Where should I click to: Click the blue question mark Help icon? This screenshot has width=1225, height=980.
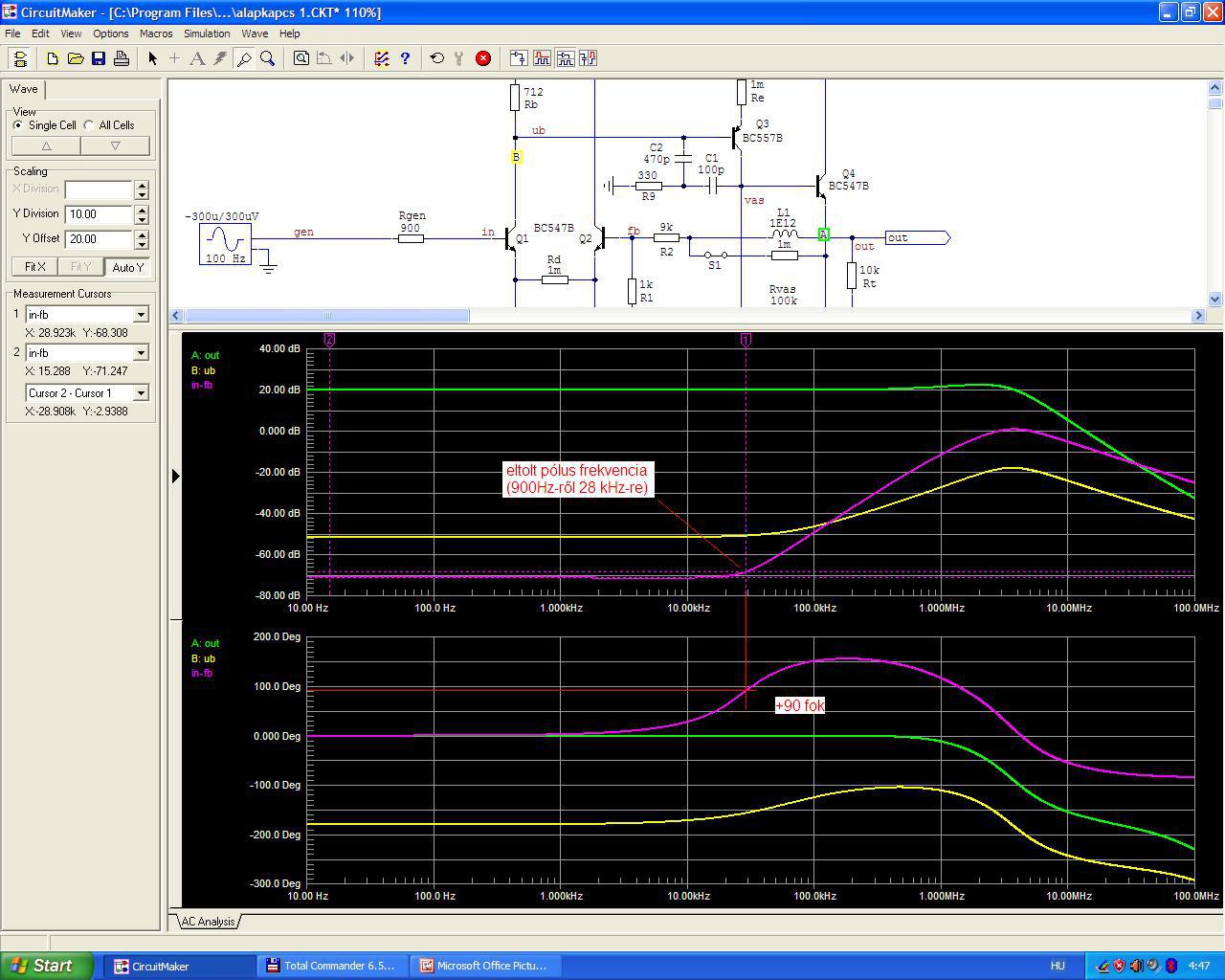click(405, 58)
